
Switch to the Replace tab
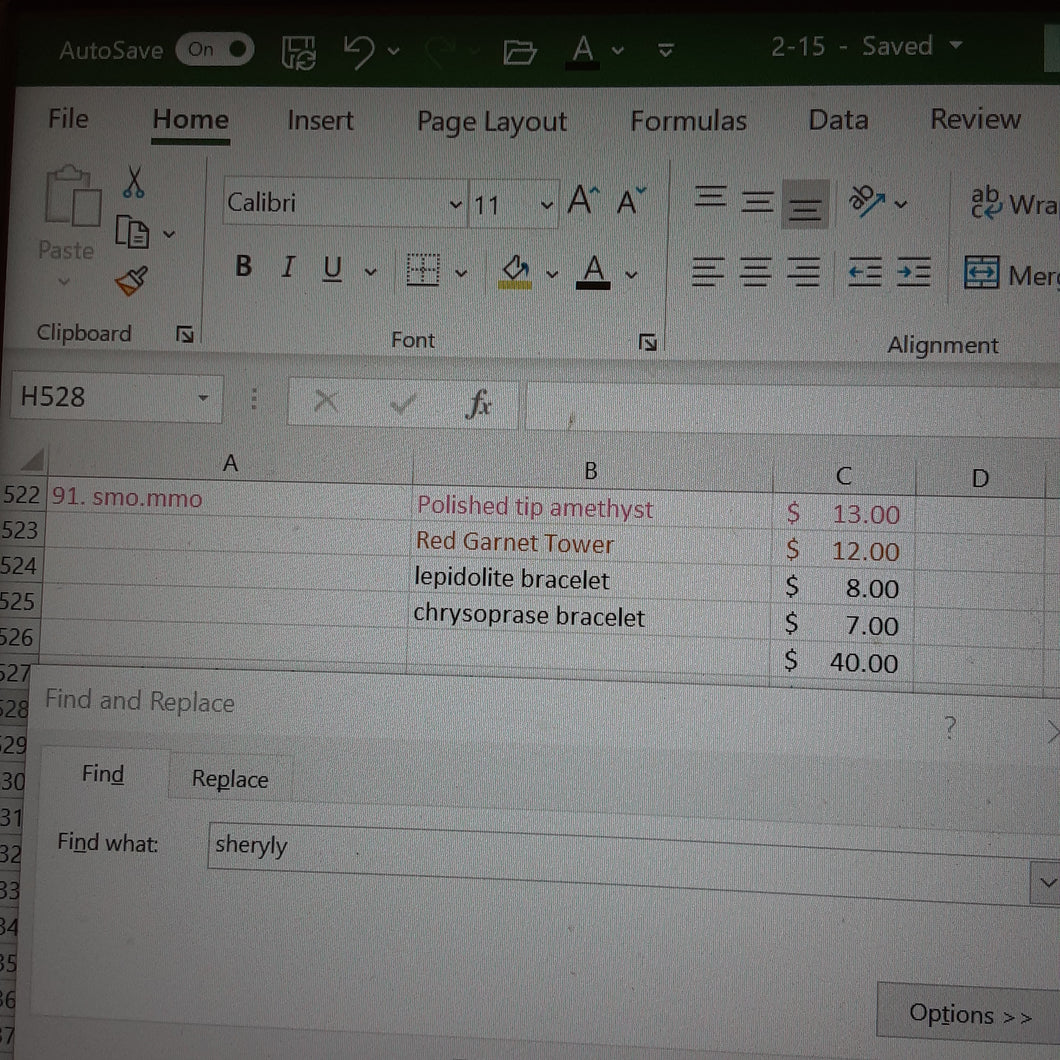[x=230, y=779]
